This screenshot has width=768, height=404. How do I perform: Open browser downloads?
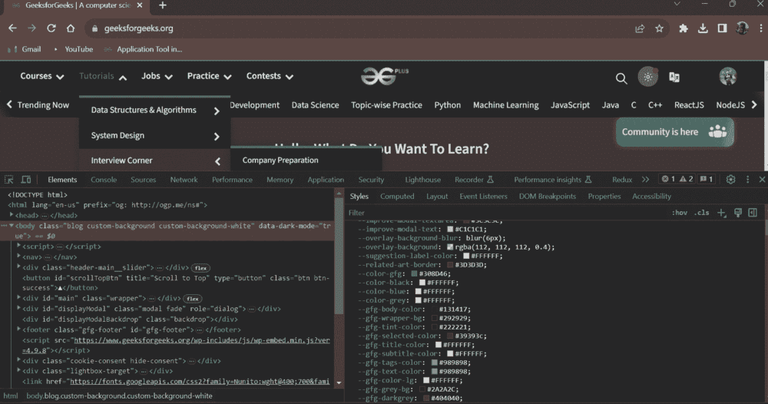click(x=703, y=28)
